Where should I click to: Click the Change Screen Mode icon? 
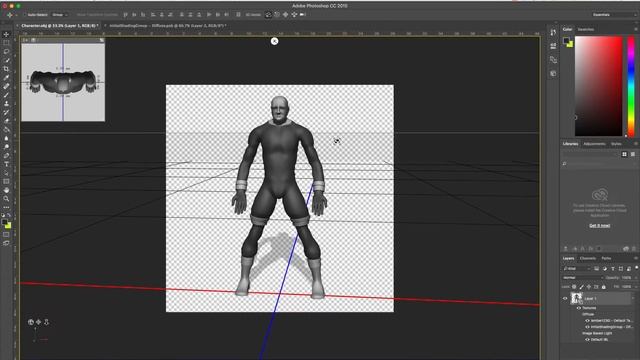point(6,243)
